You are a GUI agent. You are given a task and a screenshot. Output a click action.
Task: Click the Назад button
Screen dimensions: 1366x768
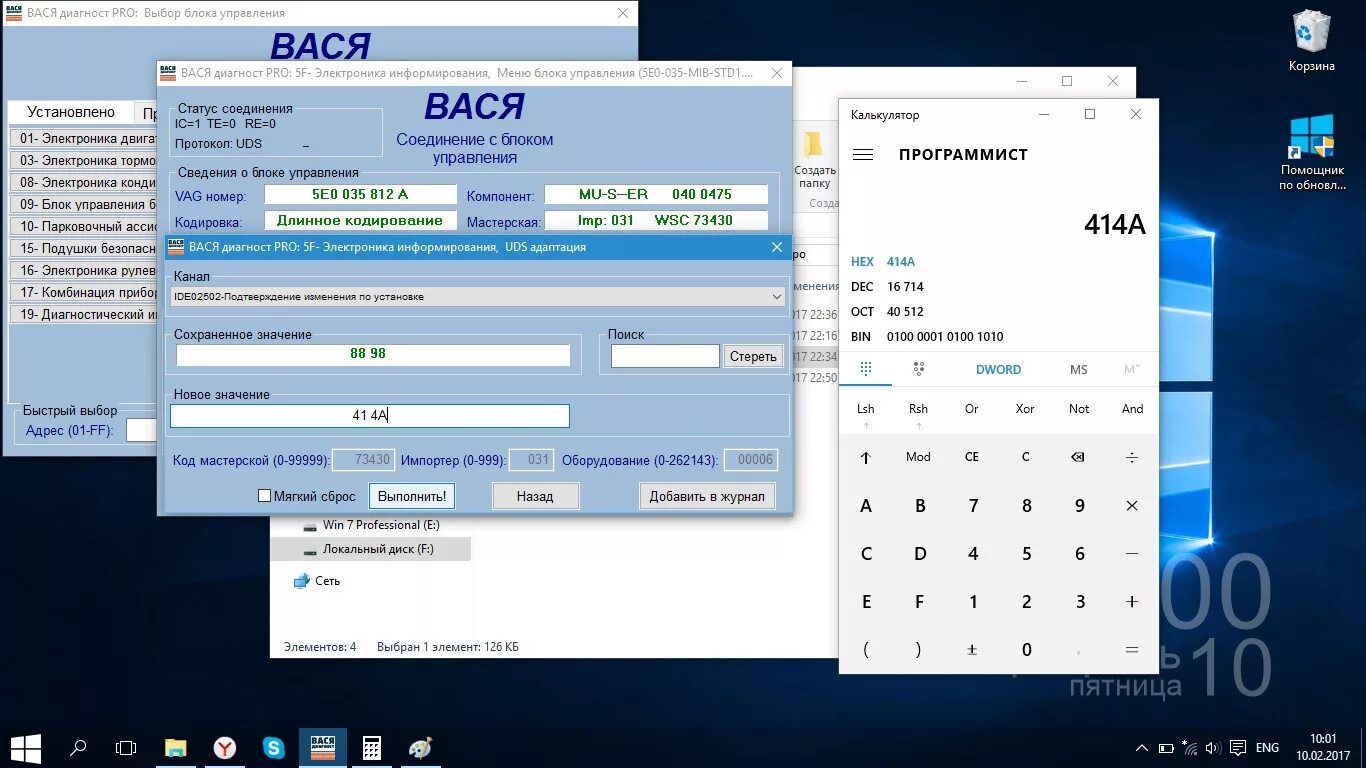pos(535,496)
